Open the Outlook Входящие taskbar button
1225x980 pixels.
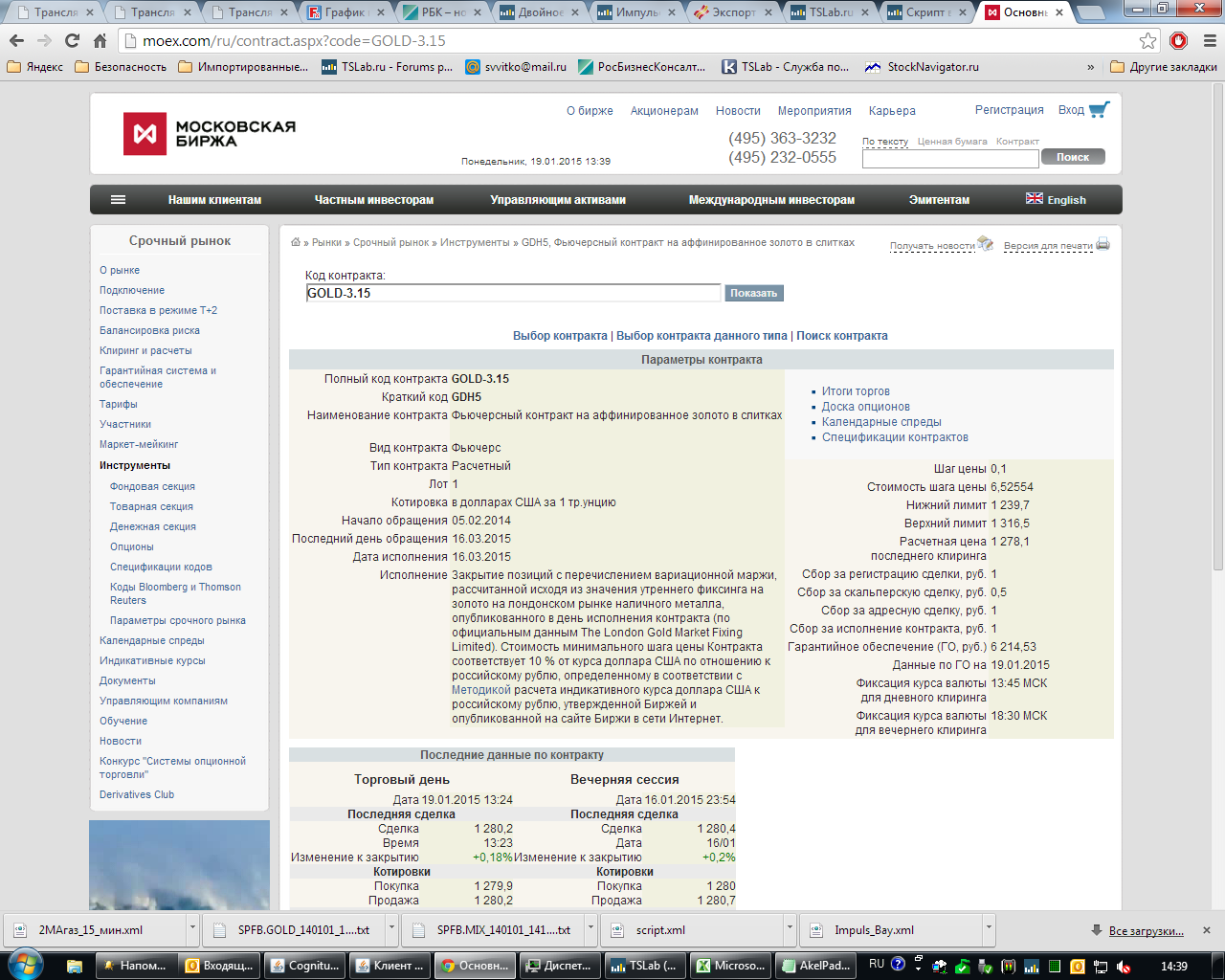(x=220, y=966)
